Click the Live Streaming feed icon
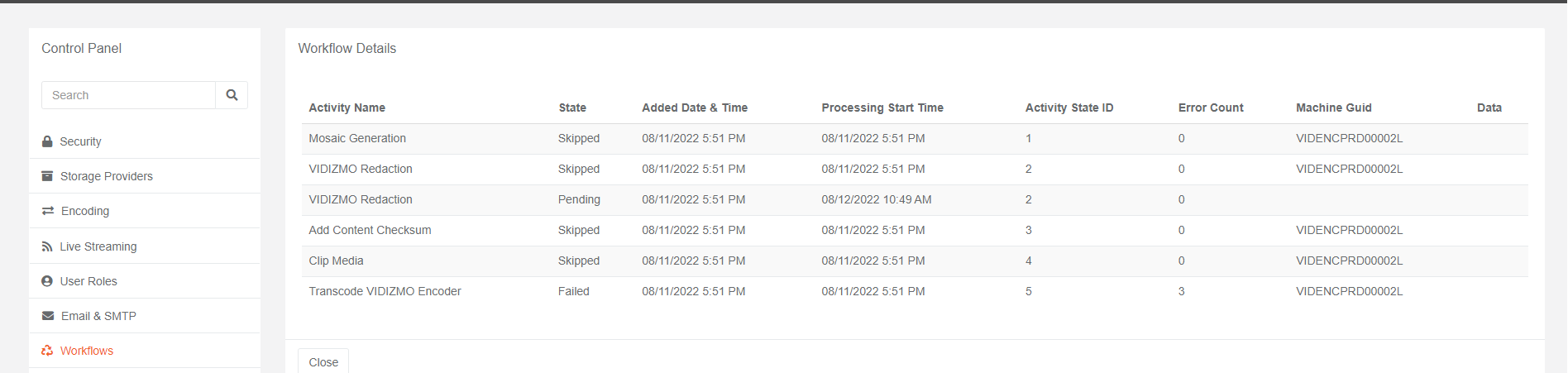 tap(47, 246)
